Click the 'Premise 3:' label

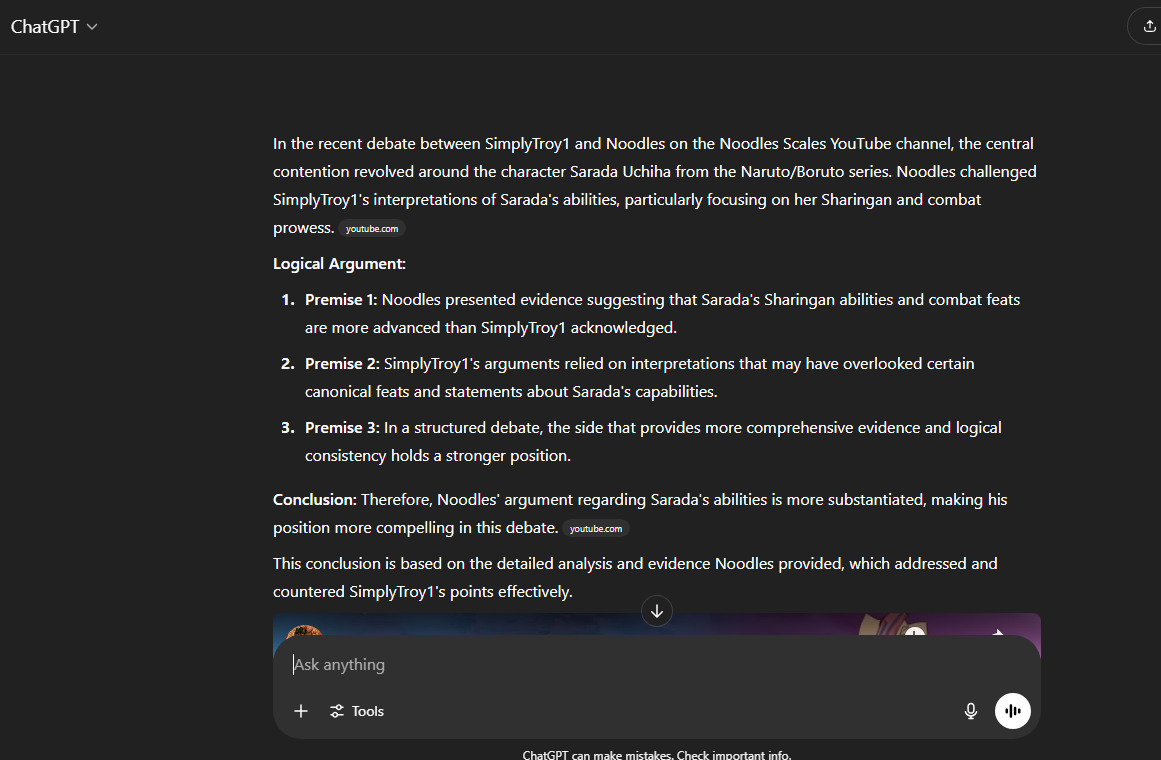(x=342, y=428)
